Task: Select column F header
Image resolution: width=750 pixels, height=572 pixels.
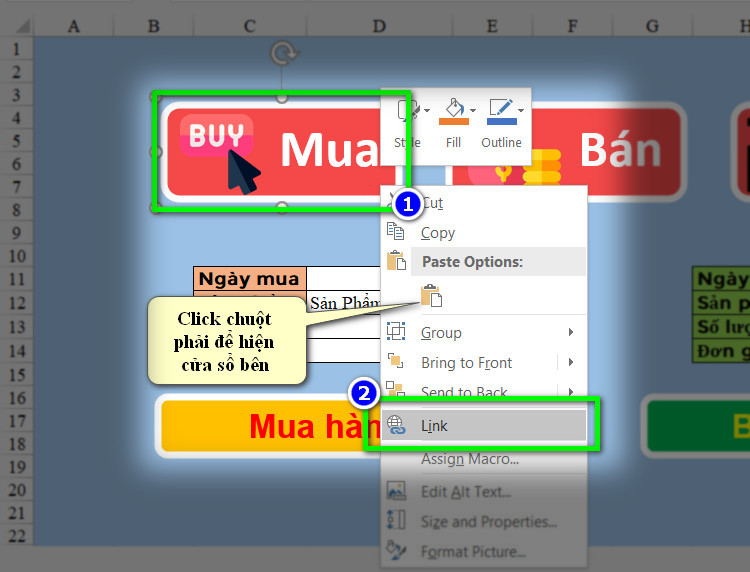Action: click(572, 26)
